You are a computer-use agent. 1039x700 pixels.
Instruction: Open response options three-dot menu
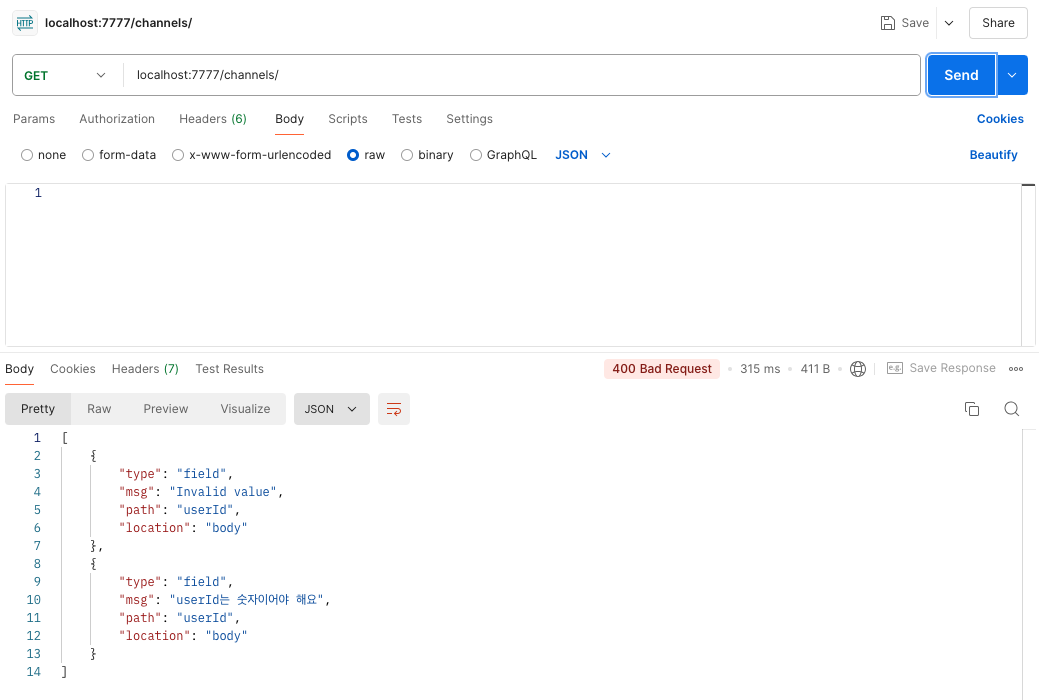click(1016, 369)
